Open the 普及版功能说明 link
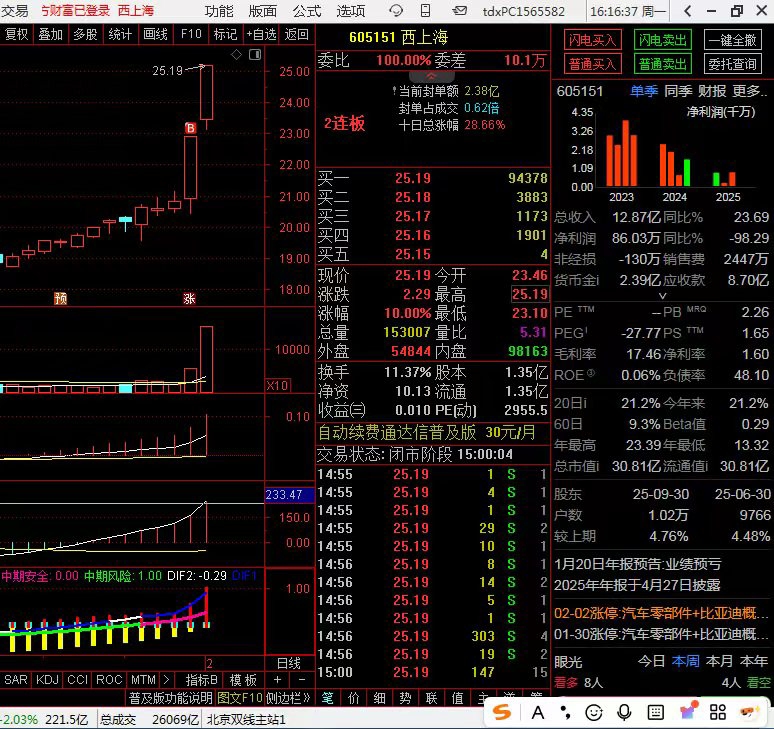 click(170, 698)
